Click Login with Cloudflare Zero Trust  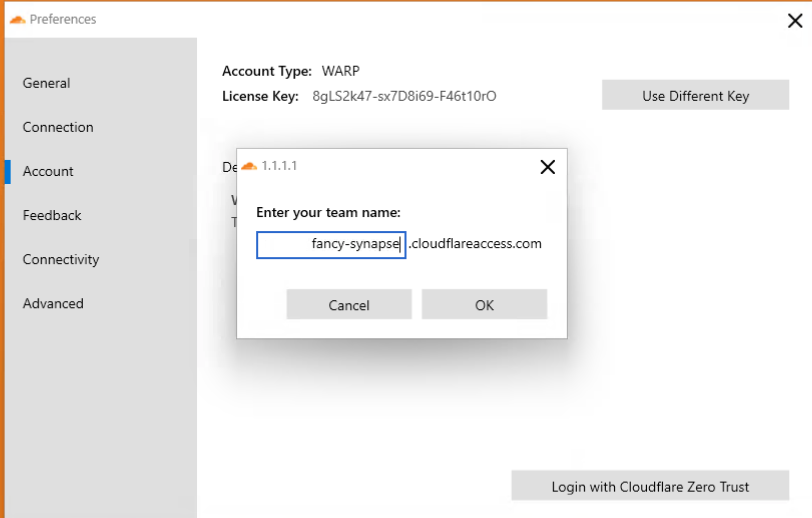(x=650, y=485)
